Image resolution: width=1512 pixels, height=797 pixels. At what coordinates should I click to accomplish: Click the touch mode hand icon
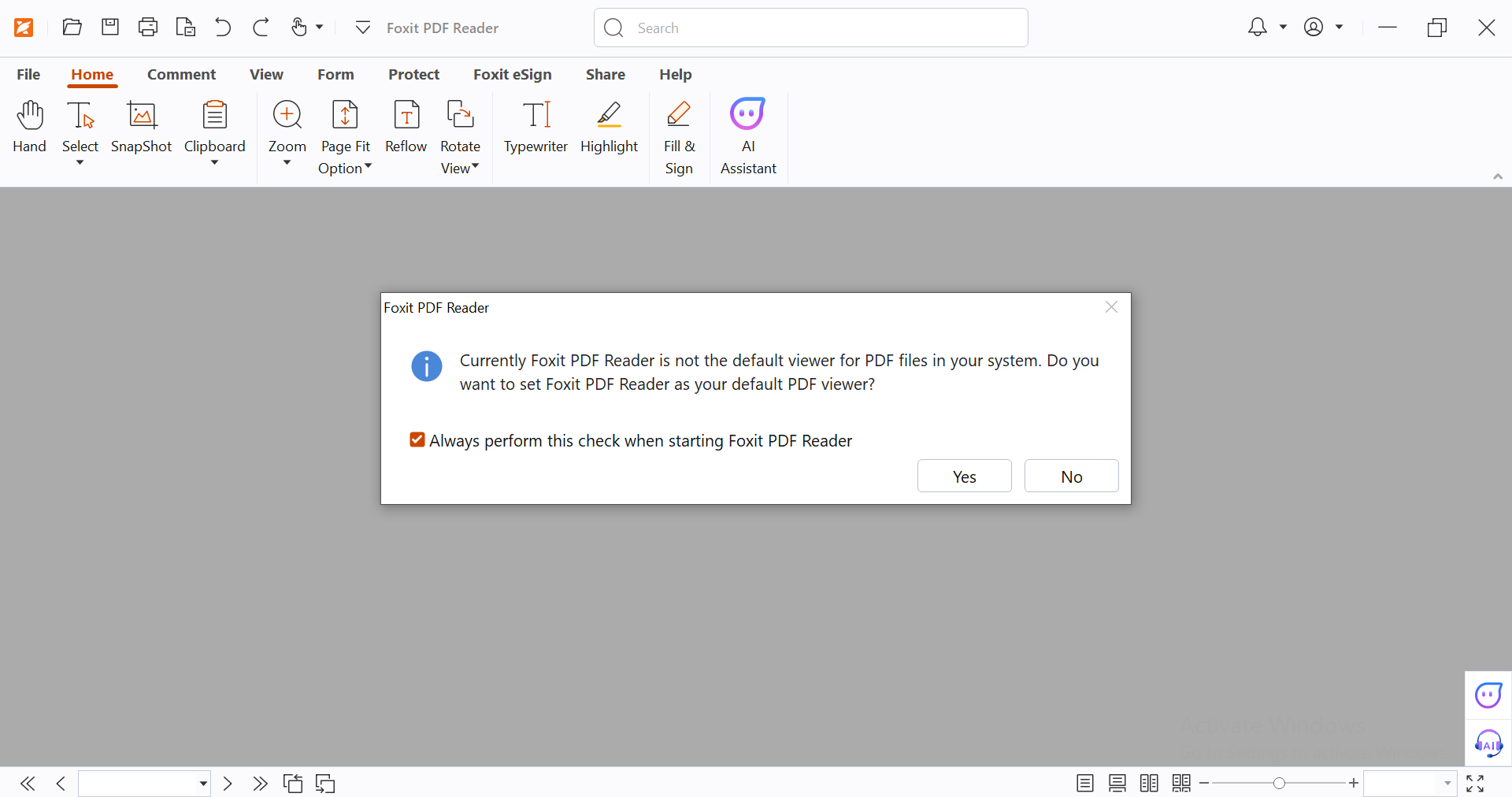(299, 28)
